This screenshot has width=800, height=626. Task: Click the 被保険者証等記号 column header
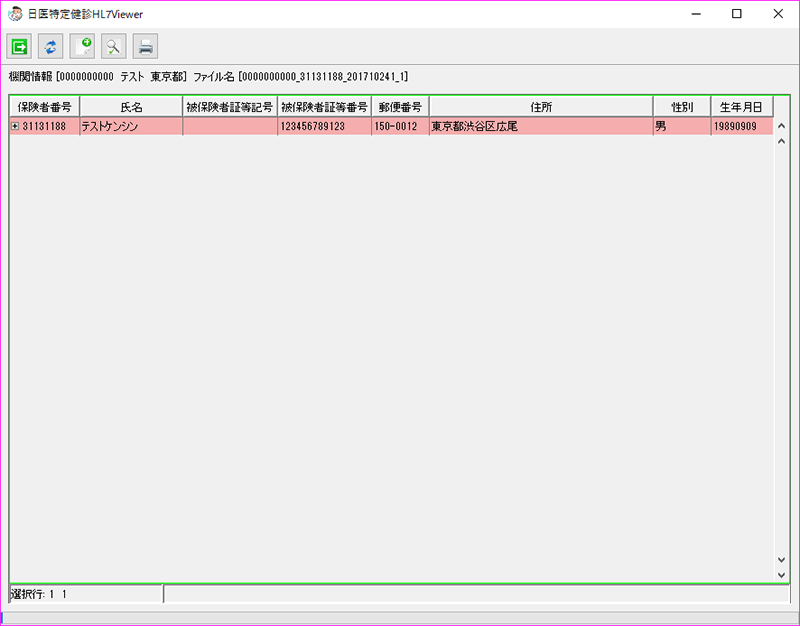pos(230,107)
